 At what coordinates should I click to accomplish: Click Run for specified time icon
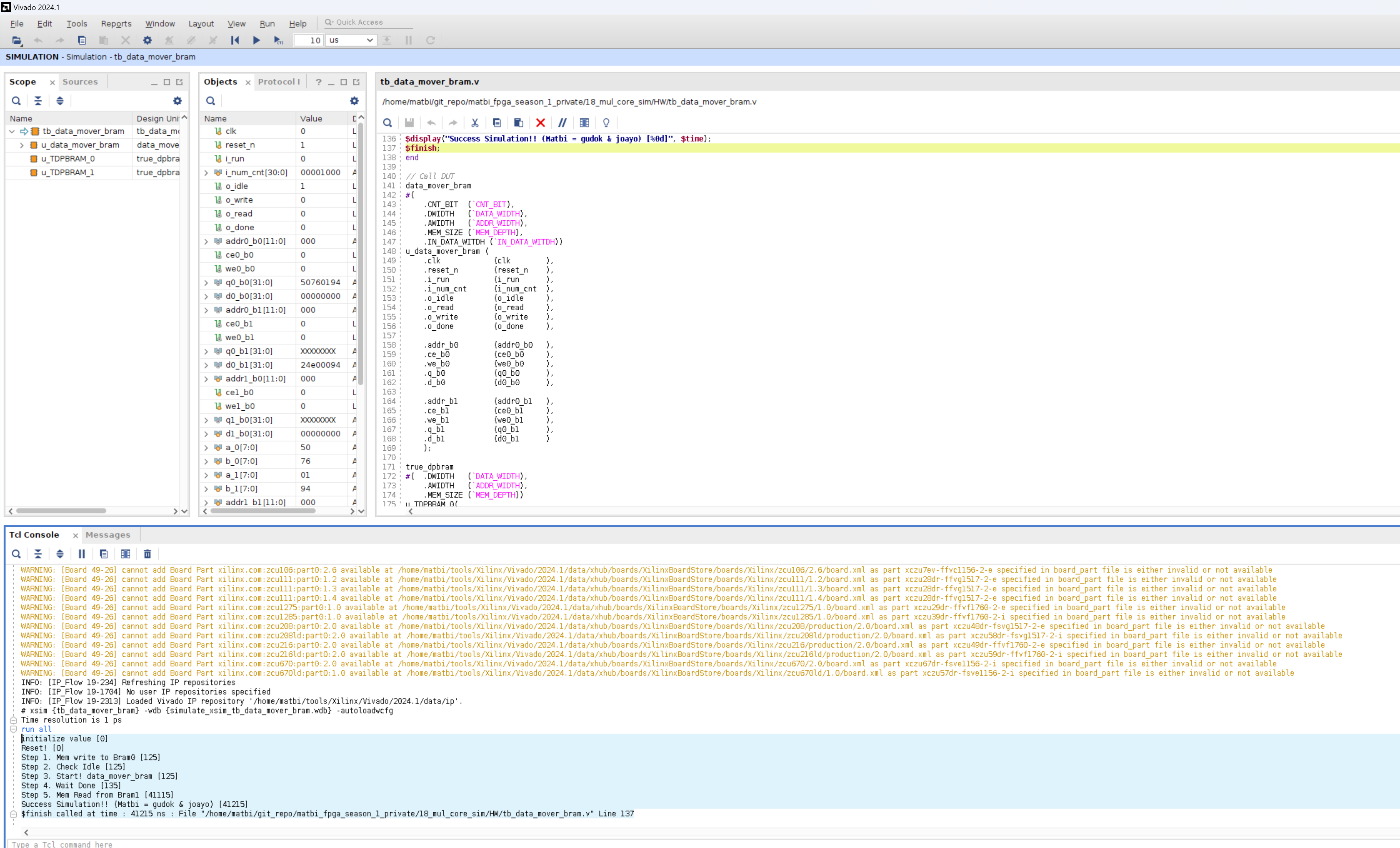[278, 40]
